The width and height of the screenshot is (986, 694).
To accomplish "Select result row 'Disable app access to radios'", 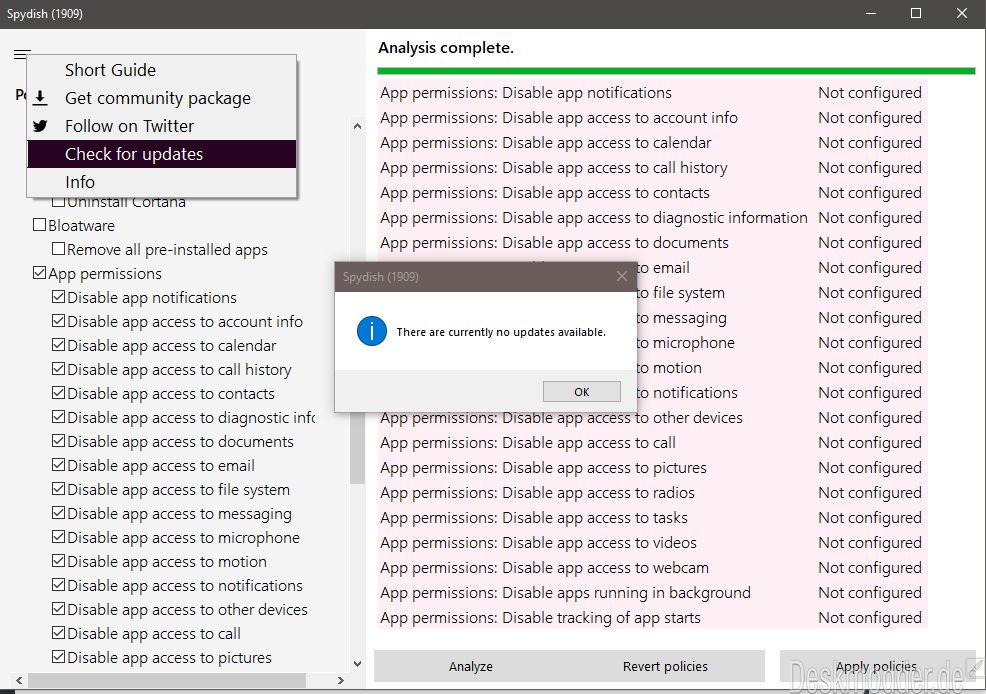I will click(652, 493).
